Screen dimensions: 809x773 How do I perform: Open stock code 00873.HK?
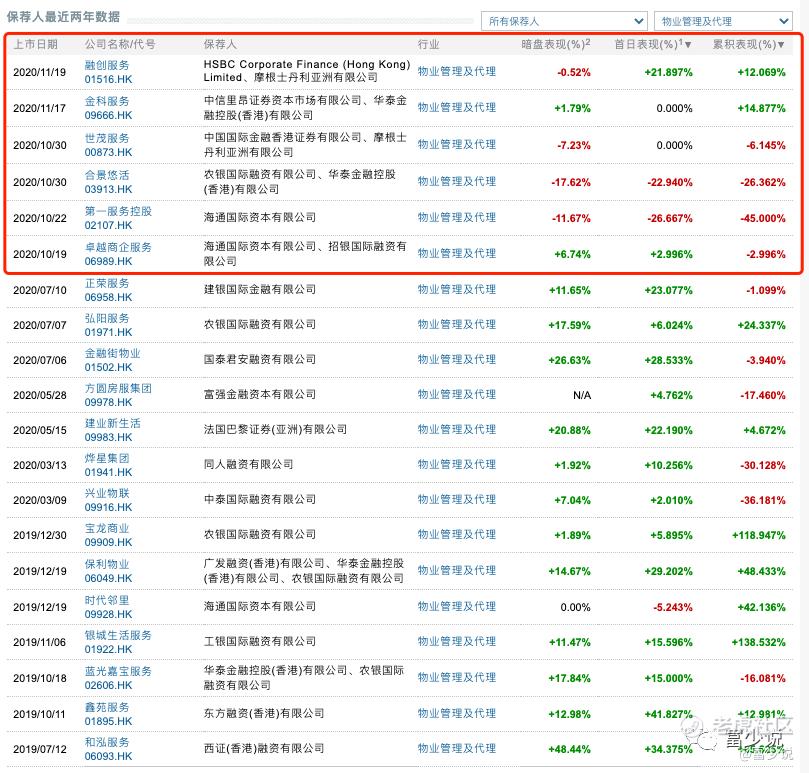(108, 152)
